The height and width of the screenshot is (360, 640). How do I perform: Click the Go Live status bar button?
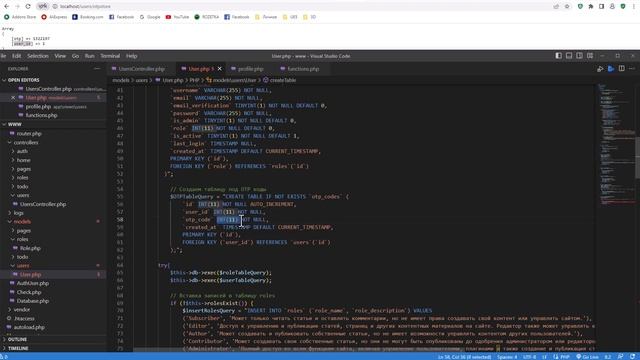click(x=587, y=357)
